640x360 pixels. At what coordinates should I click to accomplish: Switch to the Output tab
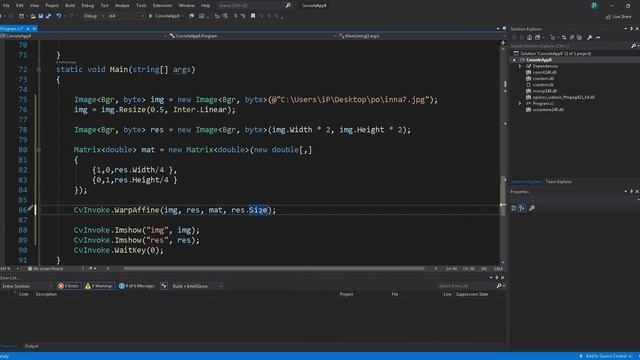[31, 346]
